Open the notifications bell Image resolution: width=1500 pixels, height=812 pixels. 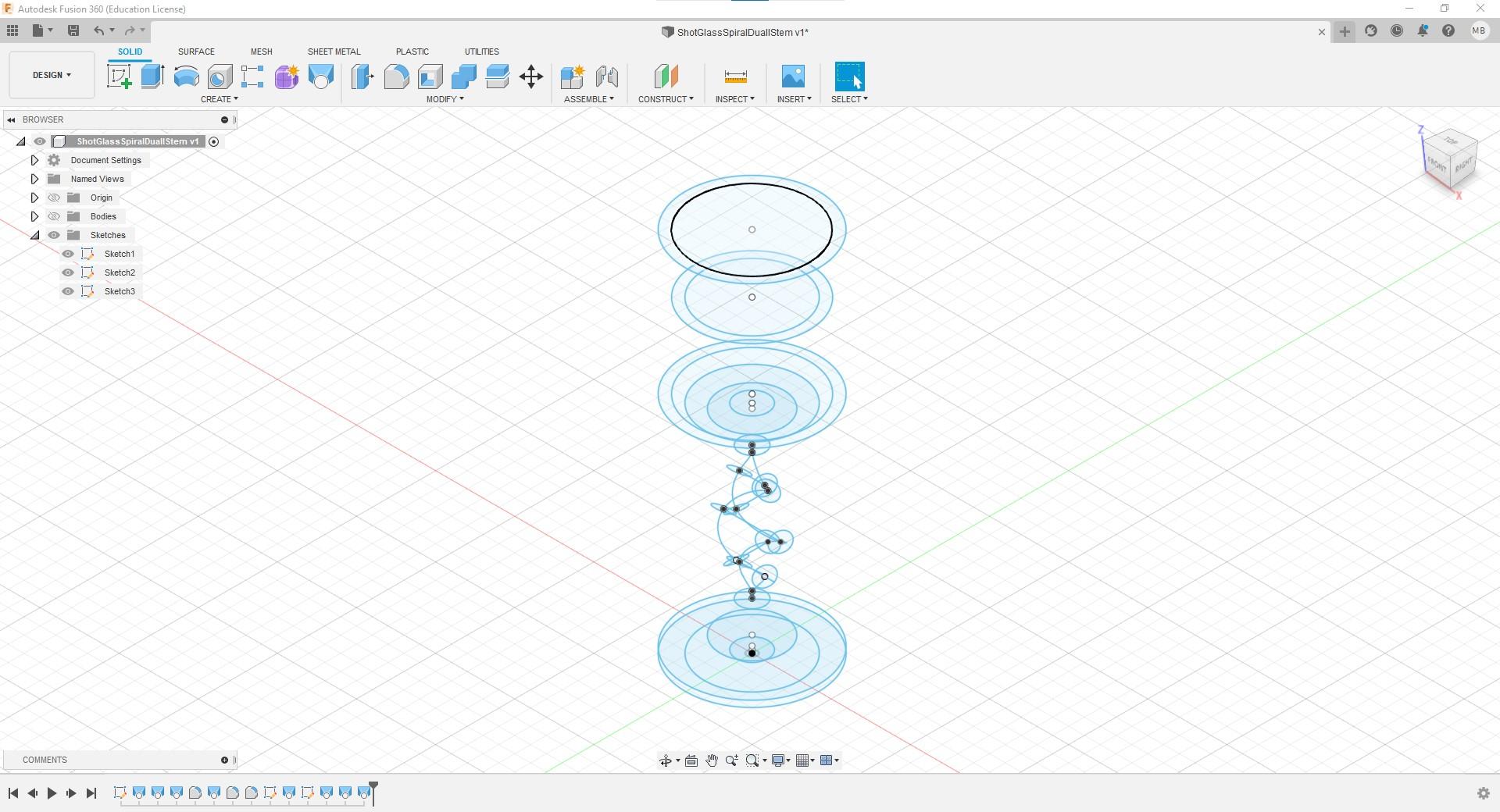[x=1423, y=30]
